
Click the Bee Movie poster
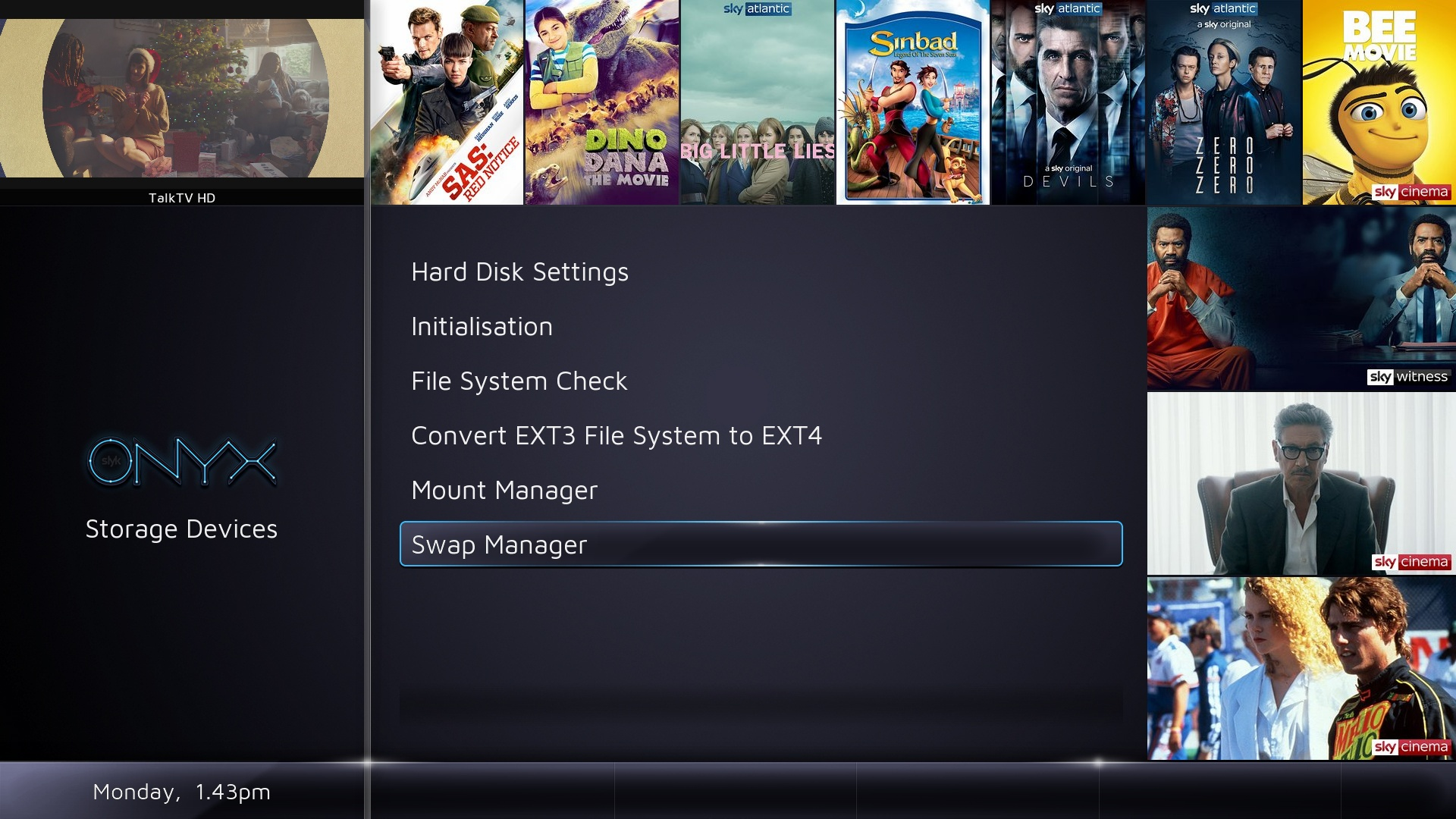pyautogui.click(x=1379, y=102)
